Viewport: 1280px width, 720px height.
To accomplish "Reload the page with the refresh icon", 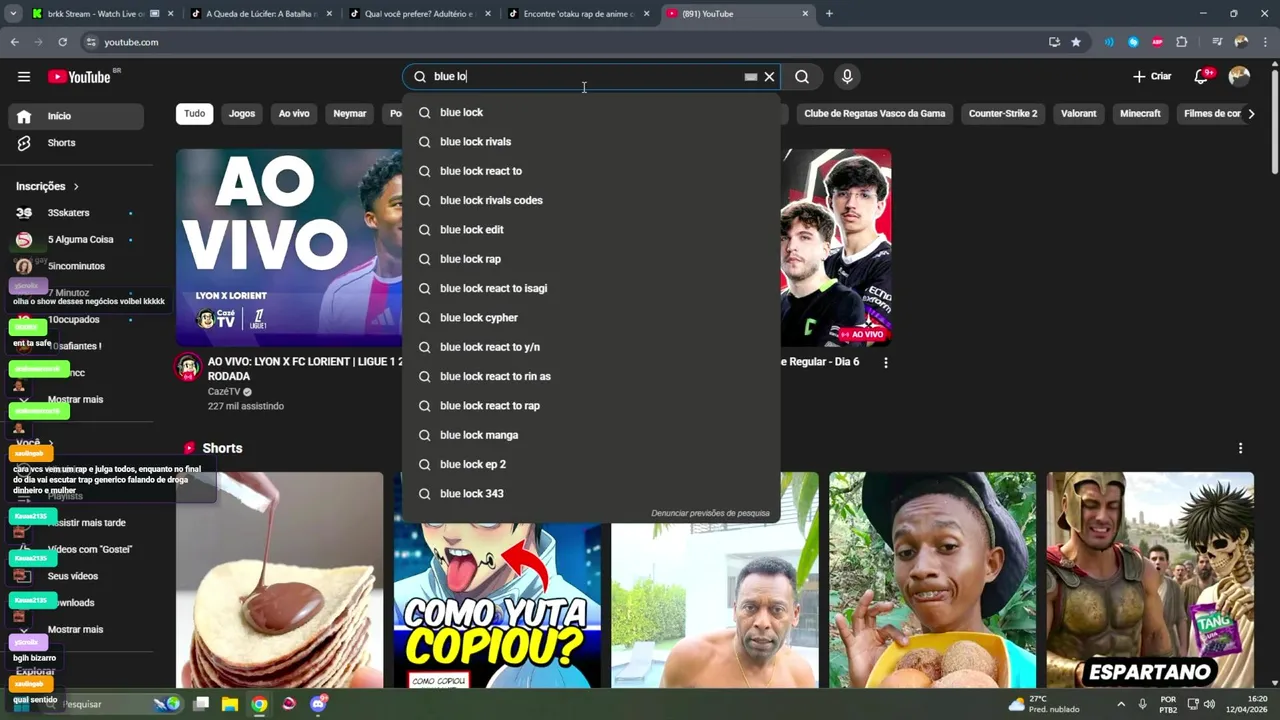I will click(x=62, y=42).
